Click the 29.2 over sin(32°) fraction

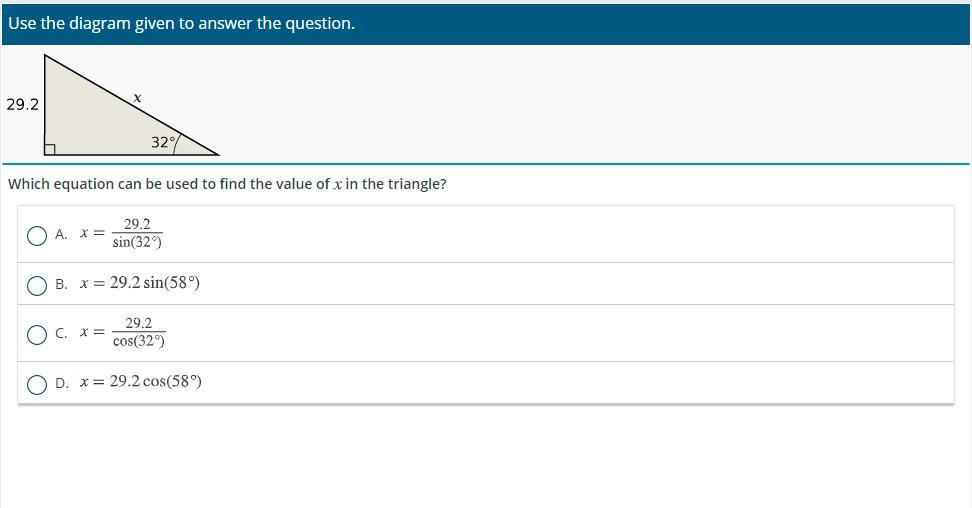tap(137, 234)
